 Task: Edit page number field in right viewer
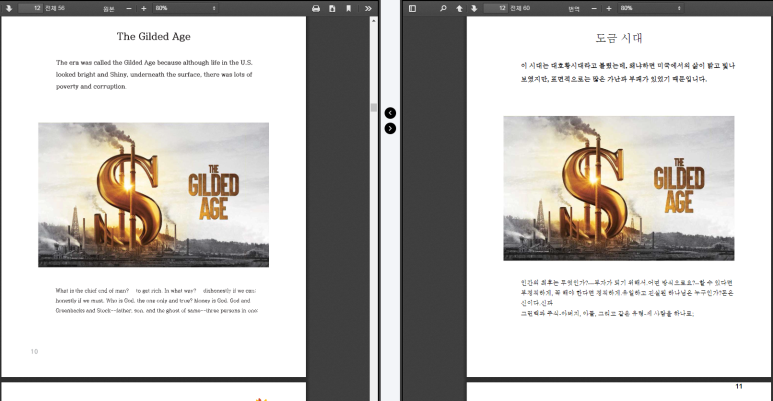496,8
